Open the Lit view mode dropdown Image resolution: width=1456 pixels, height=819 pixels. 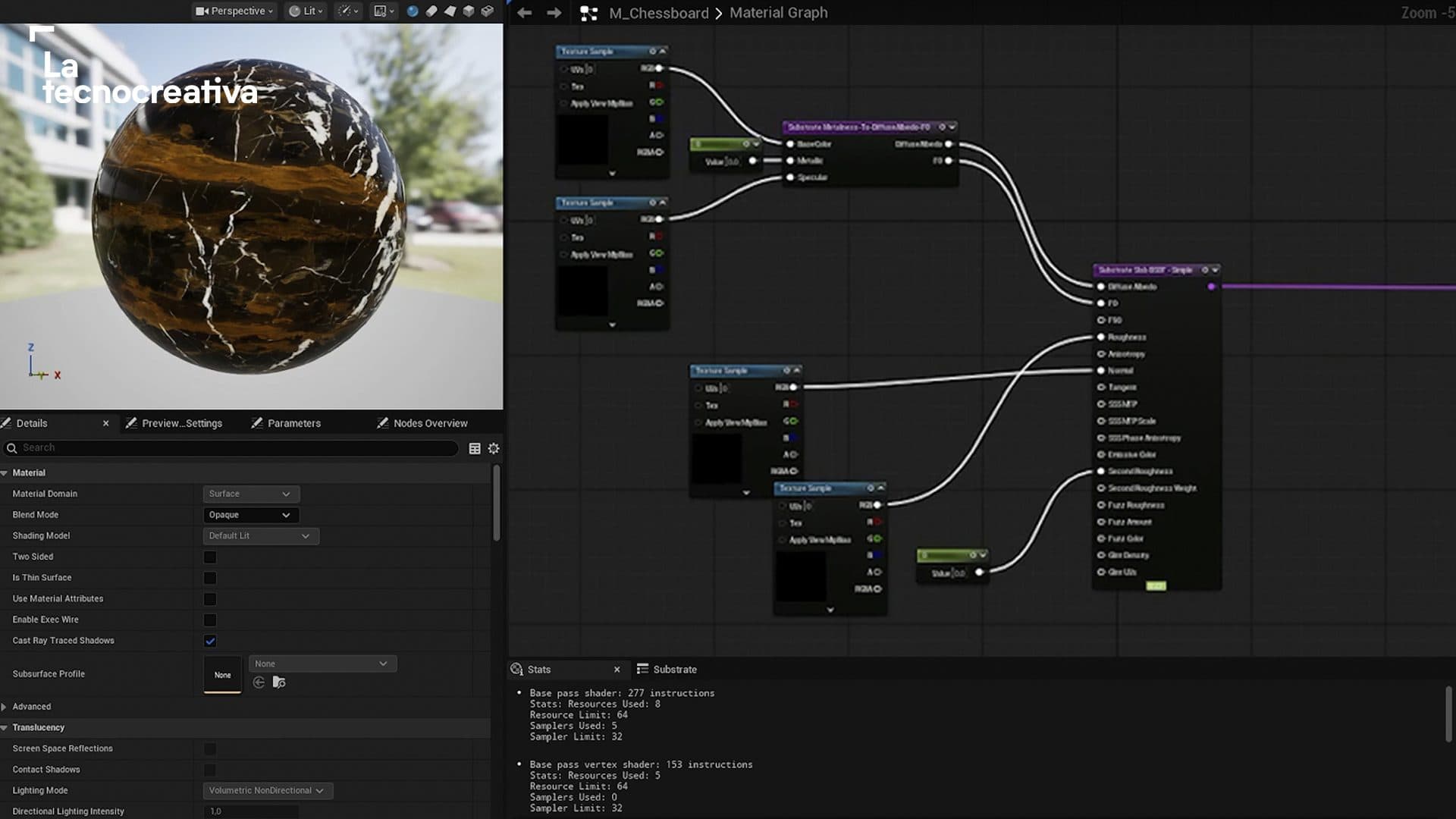tap(306, 11)
